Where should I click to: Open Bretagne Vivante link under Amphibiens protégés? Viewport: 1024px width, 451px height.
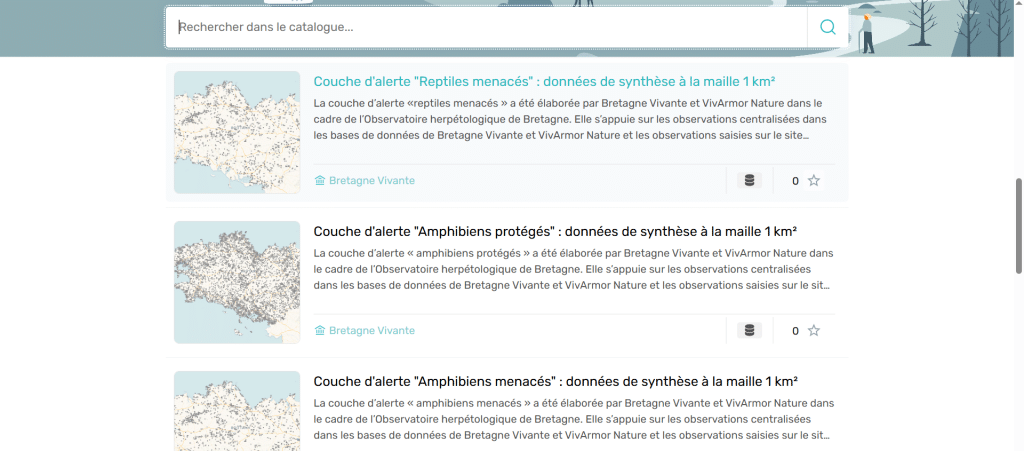[x=371, y=331]
